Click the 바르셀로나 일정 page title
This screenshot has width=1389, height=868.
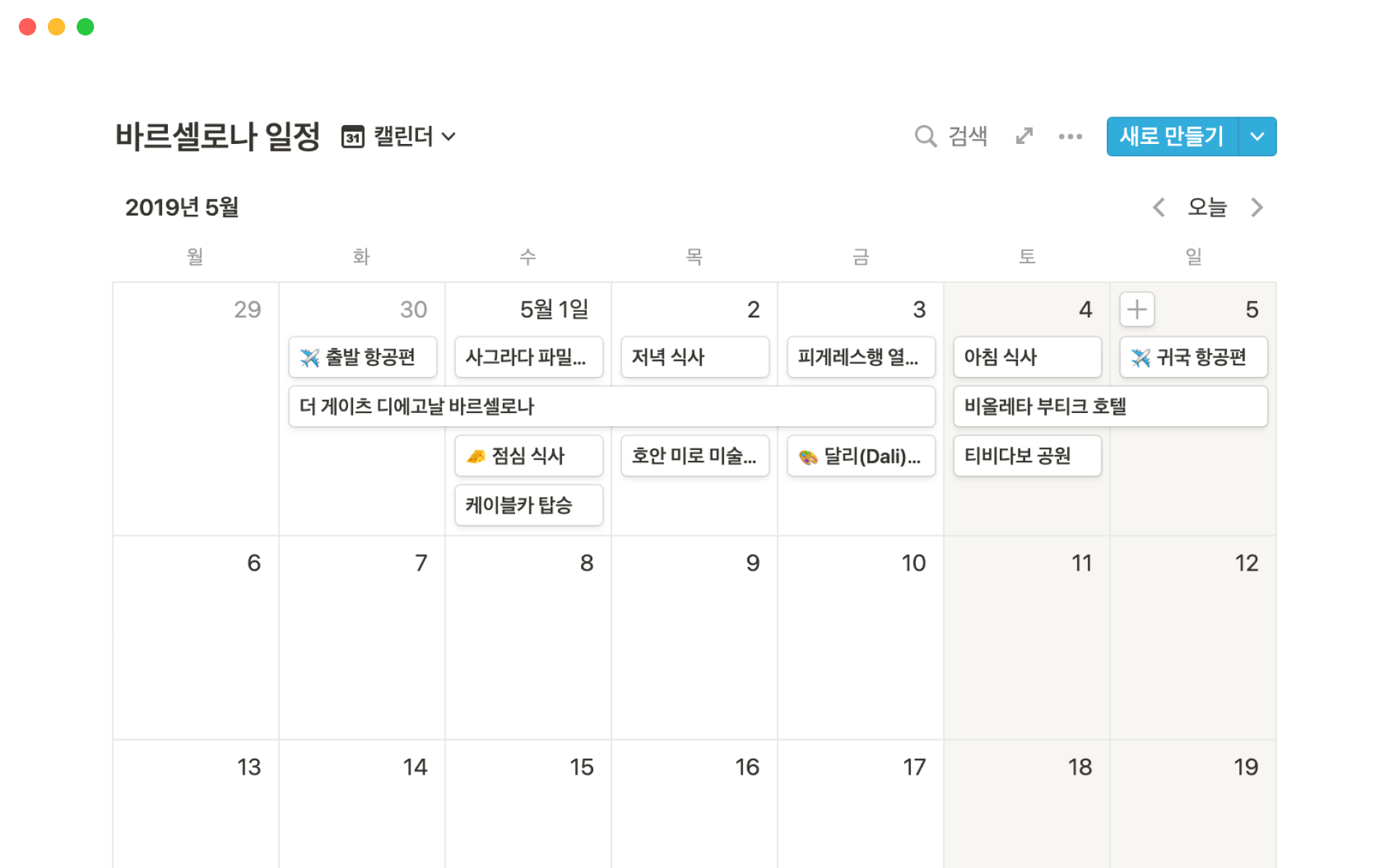pyautogui.click(x=218, y=136)
